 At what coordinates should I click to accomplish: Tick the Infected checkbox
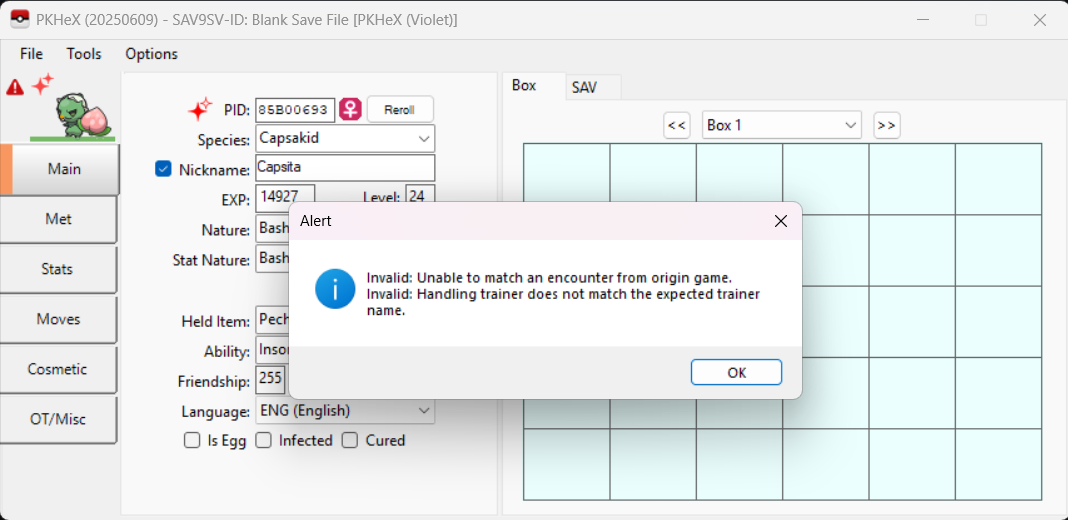264,440
